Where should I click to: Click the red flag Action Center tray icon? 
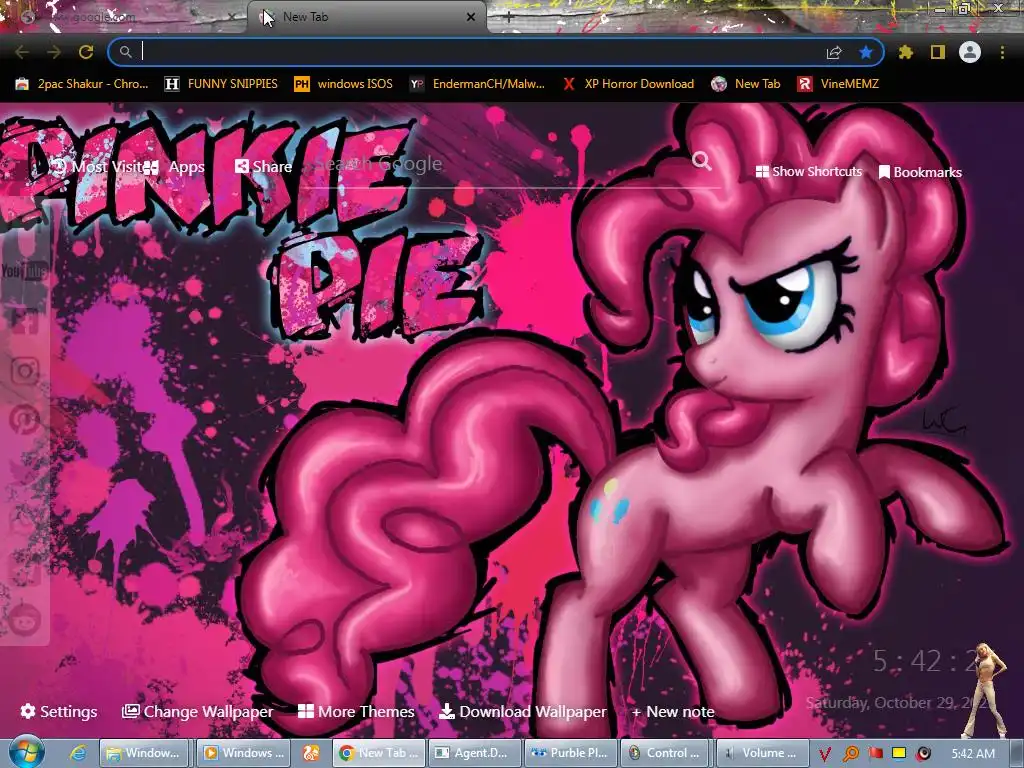(x=875, y=754)
